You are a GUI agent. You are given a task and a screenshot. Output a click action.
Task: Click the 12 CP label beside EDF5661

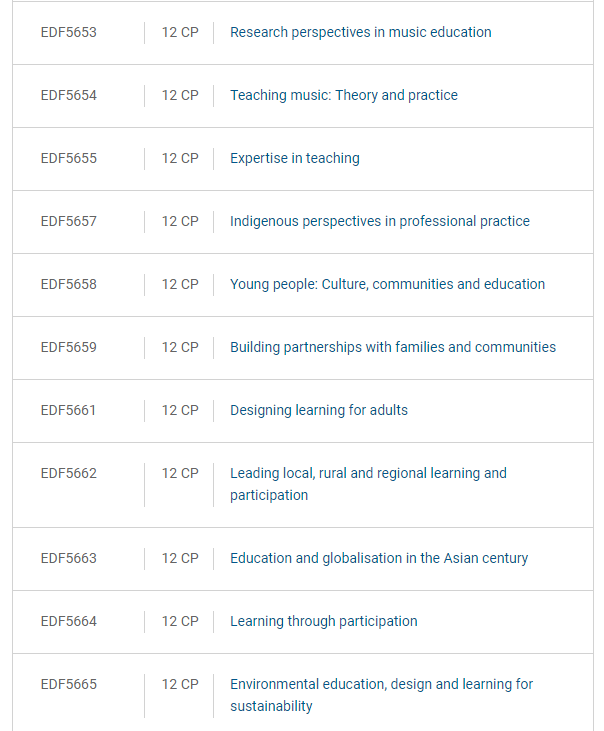[180, 410]
